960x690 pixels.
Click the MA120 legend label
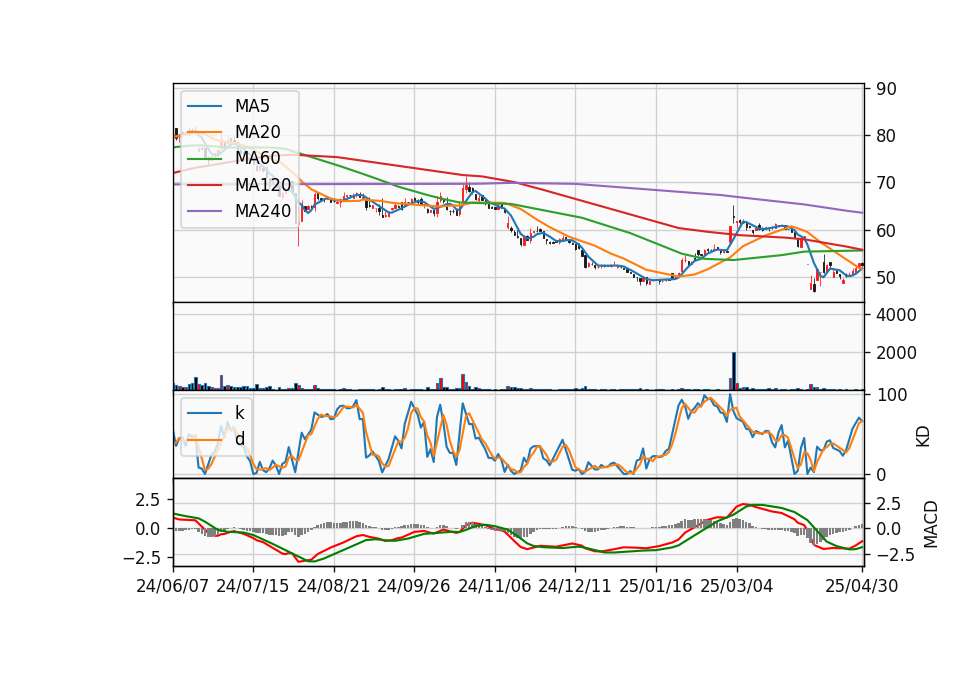click(x=263, y=185)
